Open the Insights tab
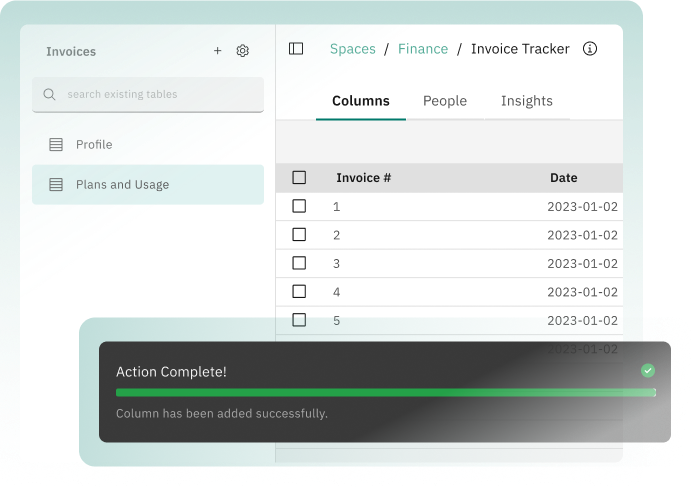The height and width of the screenshot is (487, 691). click(527, 101)
